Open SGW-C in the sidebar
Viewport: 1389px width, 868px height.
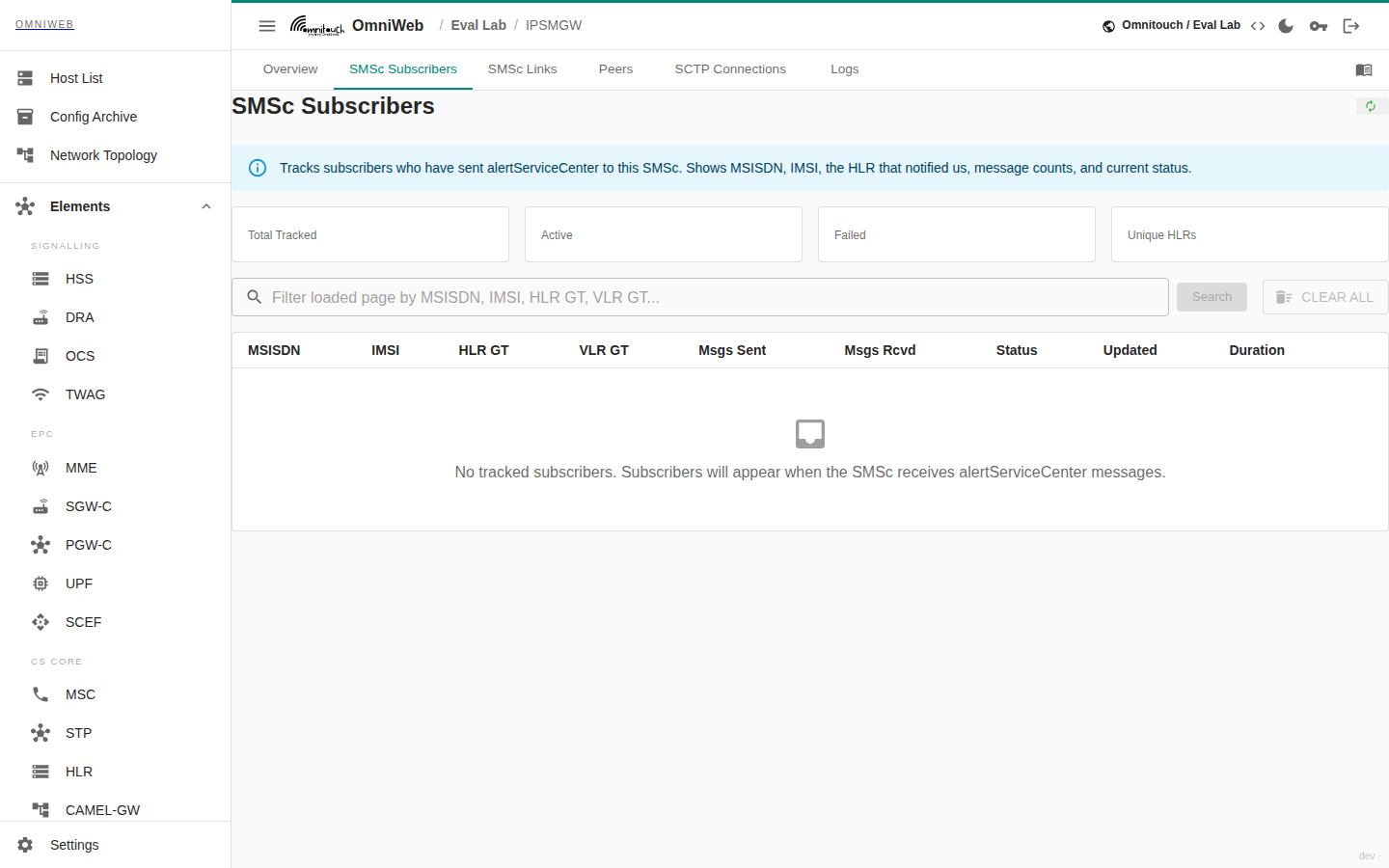[x=116, y=506]
